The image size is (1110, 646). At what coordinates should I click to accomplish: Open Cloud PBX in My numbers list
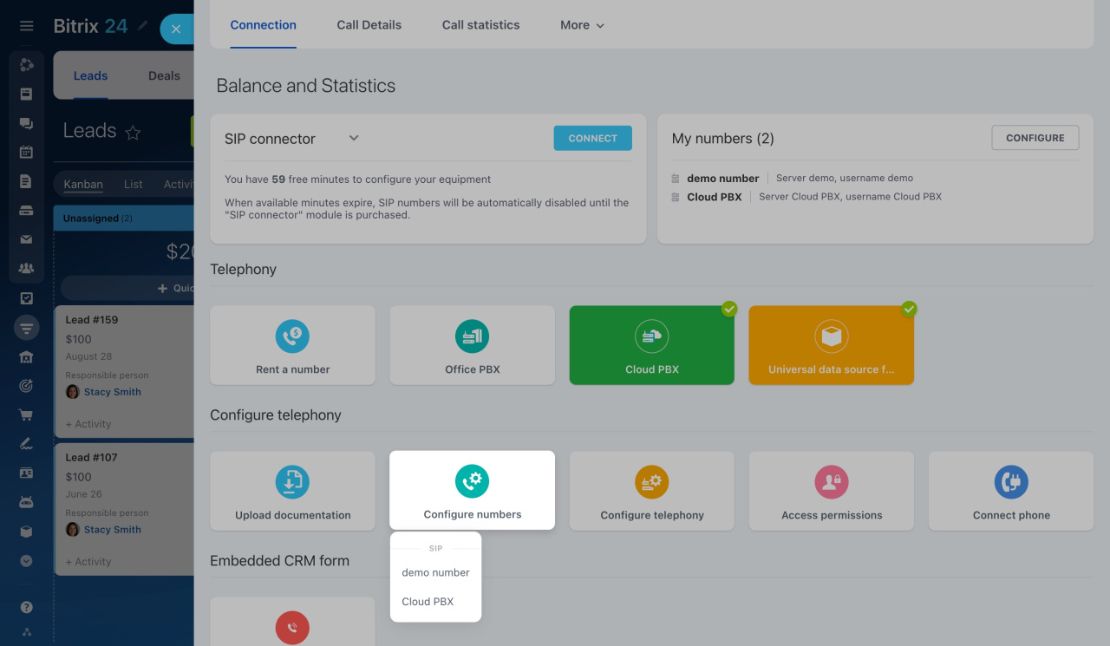tap(714, 197)
